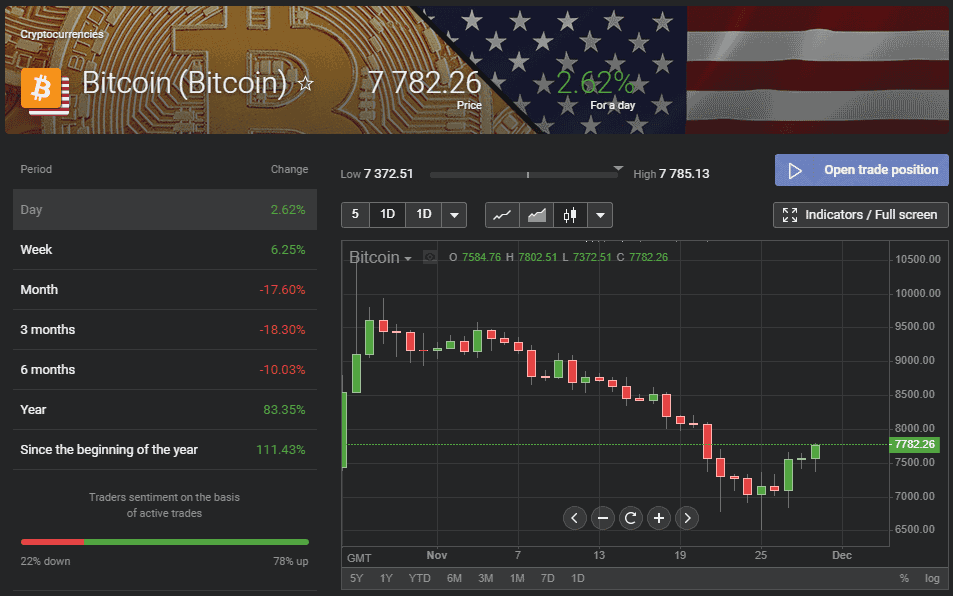Open the chart interval dropdown arrow
This screenshot has height=596, width=953.
(x=454, y=215)
